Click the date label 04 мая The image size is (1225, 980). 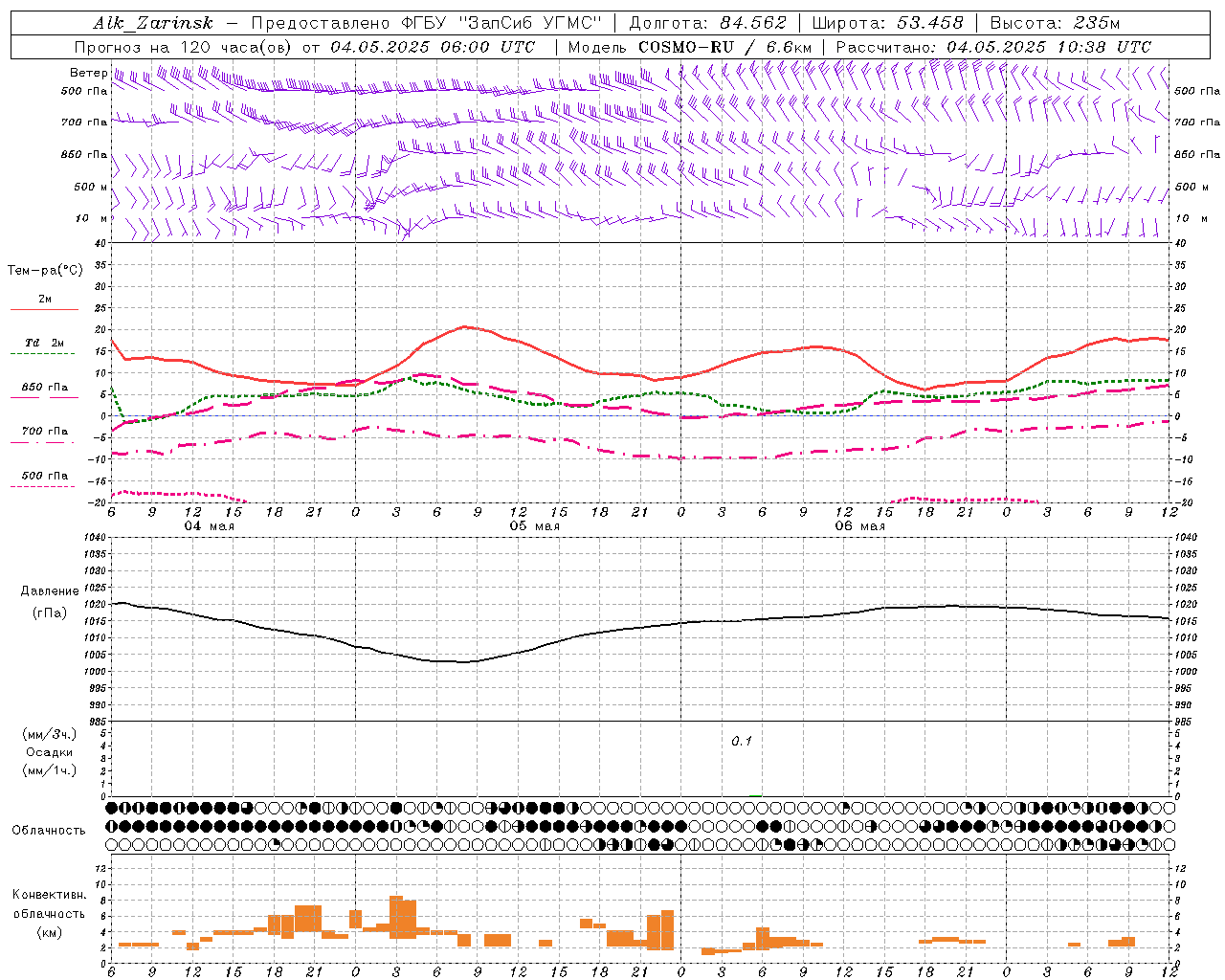210,526
